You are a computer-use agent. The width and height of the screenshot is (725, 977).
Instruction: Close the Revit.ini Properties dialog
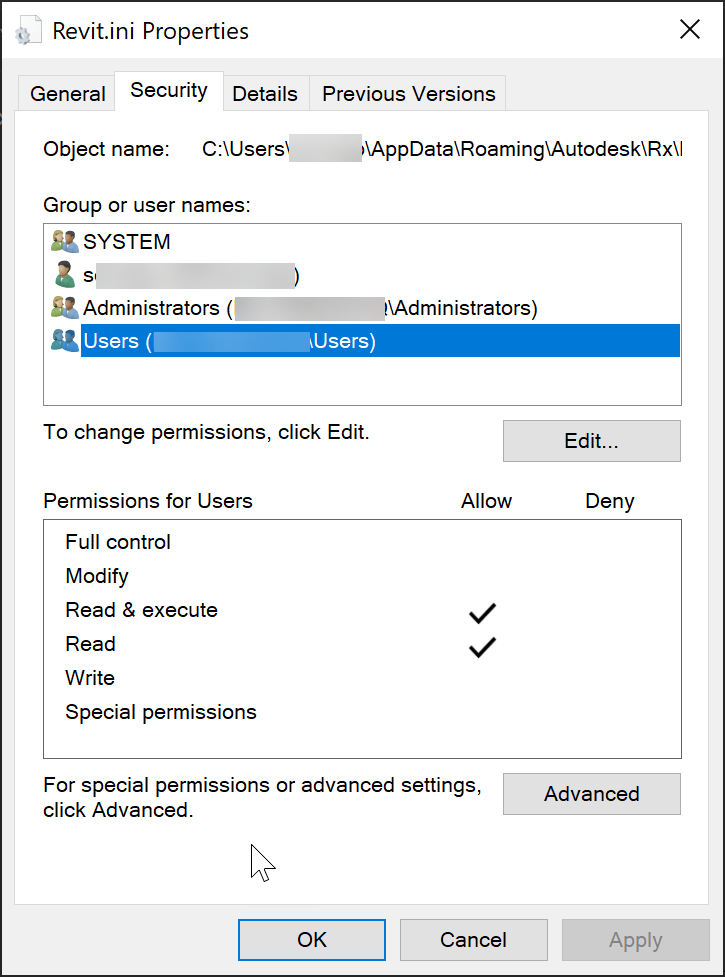click(690, 30)
